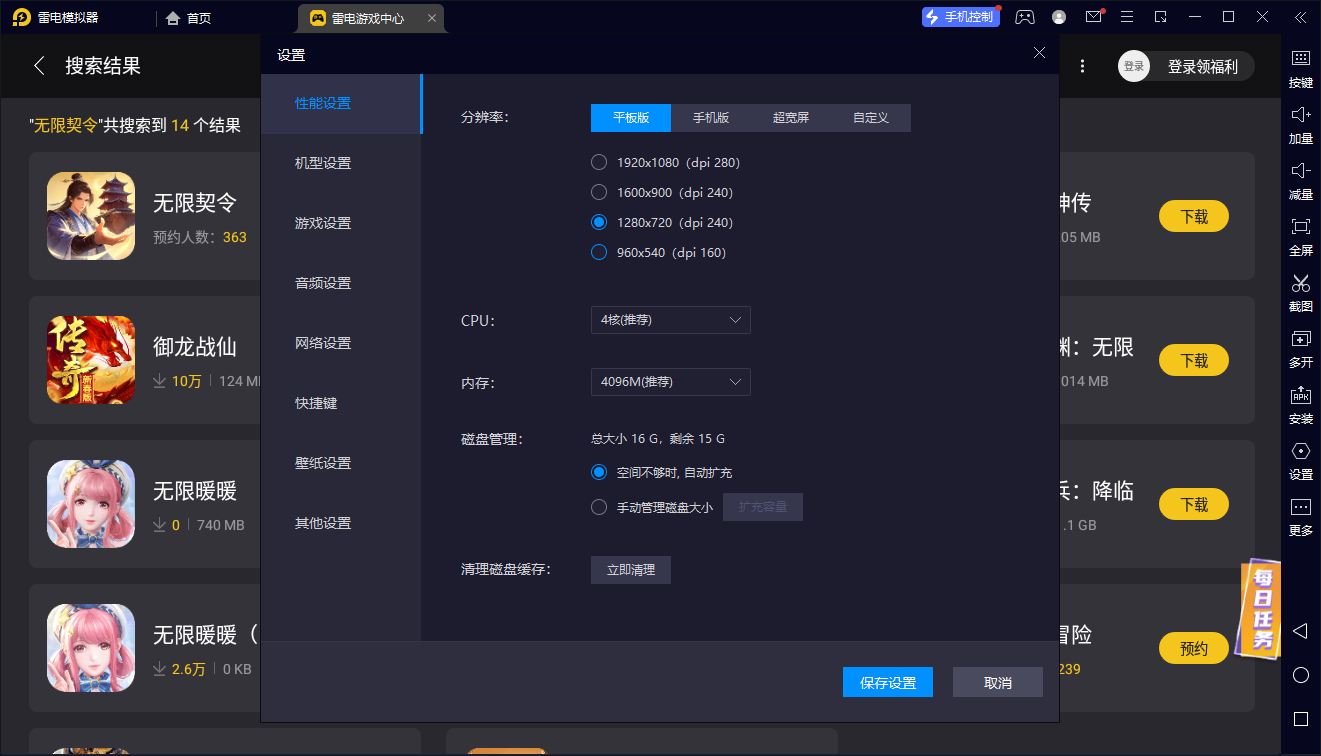The height and width of the screenshot is (756, 1321).
Task: Open the 内存 memory size dropdown
Action: point(670,381)
